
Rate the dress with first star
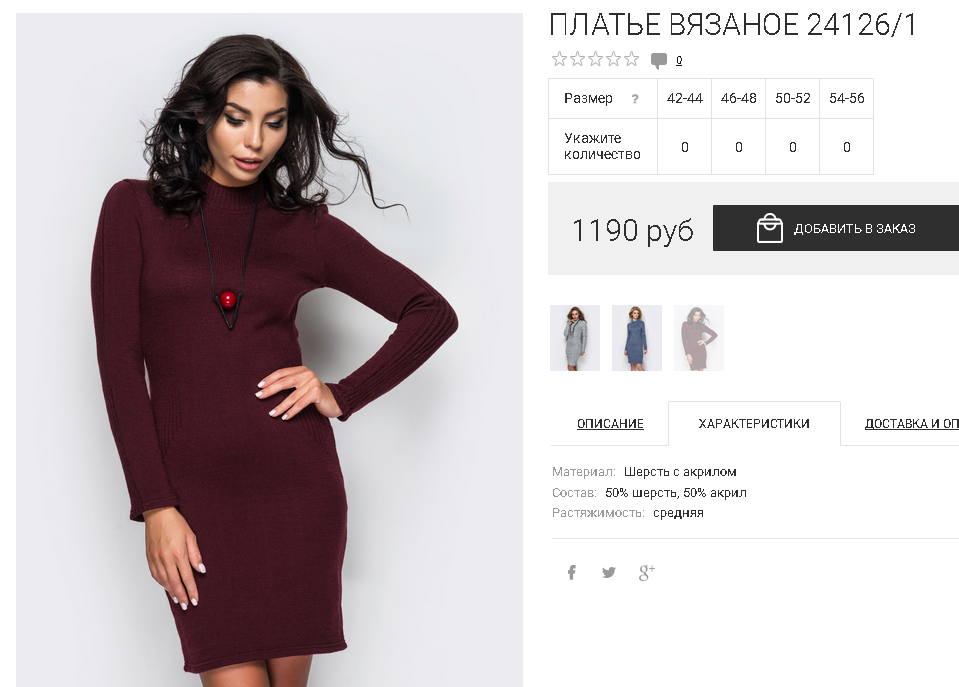click(x=559, y=59)
